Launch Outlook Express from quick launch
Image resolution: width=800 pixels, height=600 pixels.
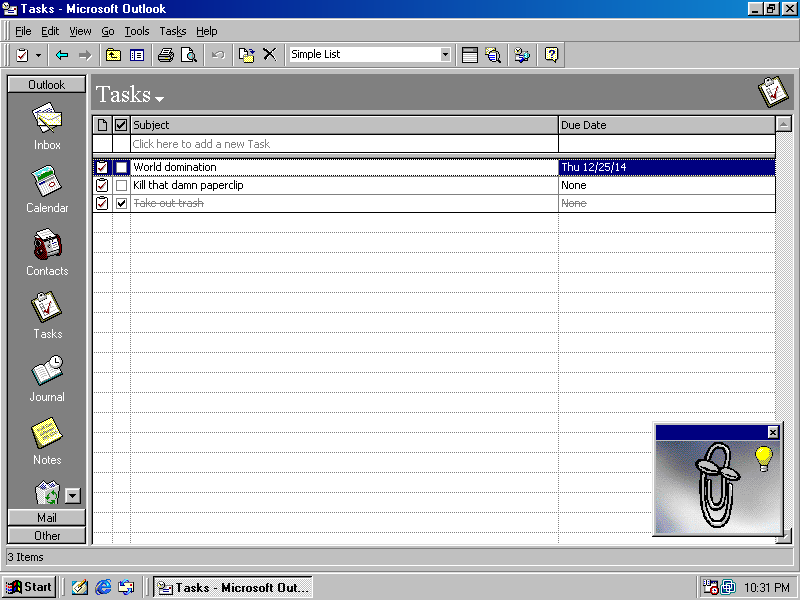126,587
